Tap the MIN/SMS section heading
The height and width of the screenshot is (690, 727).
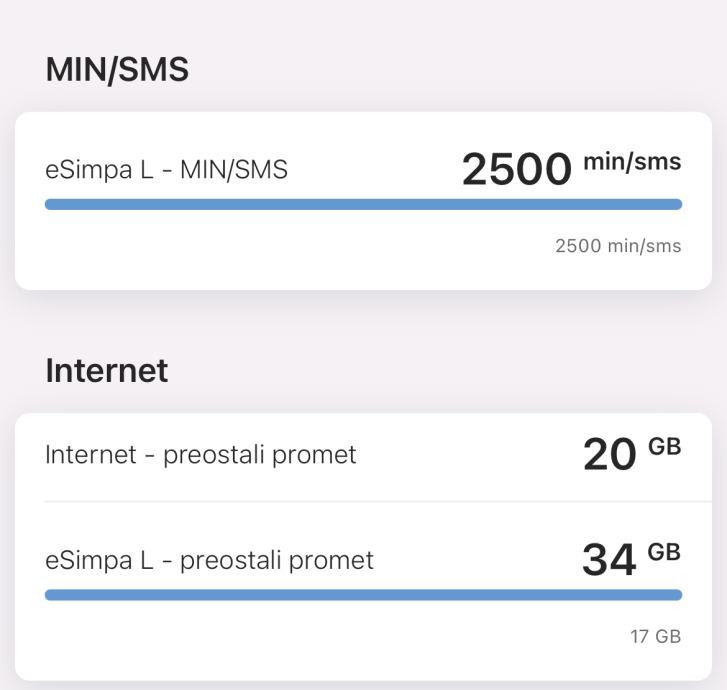[117, 69]
